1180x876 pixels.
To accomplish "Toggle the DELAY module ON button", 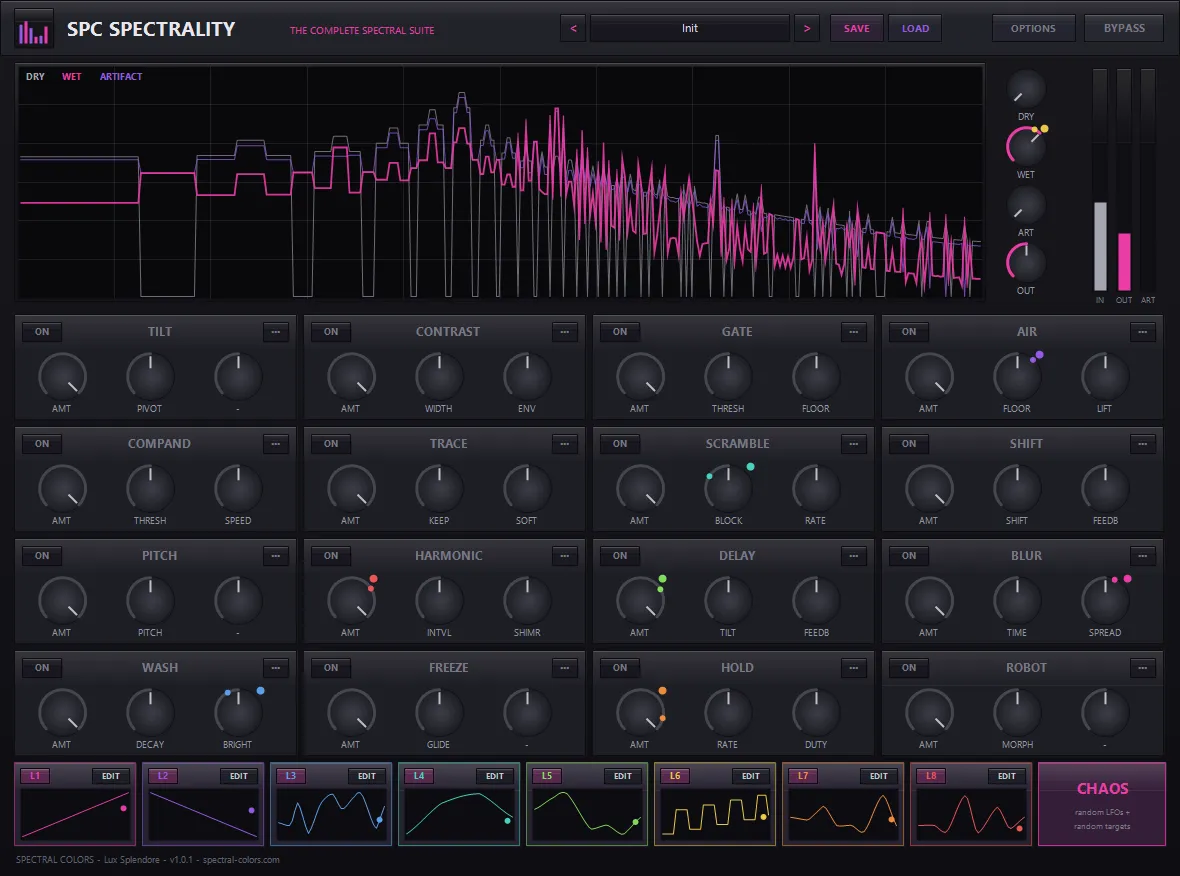I will click(620, 556).
